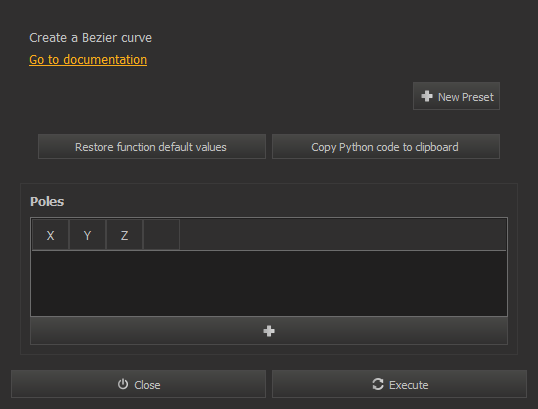538x409 pixels.
Task: Open the Go to documentation link
Action: tap(88, 60)
